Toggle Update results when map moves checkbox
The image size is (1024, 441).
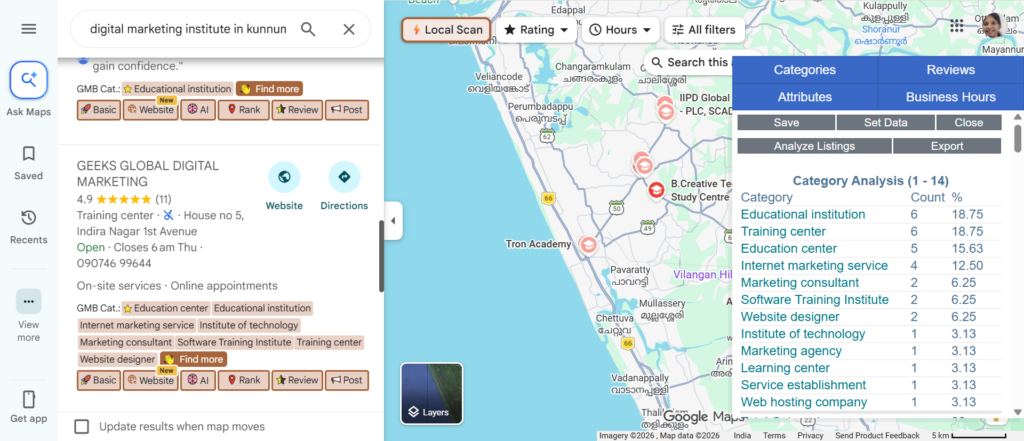pyautogui.click(x=82, y=427)
